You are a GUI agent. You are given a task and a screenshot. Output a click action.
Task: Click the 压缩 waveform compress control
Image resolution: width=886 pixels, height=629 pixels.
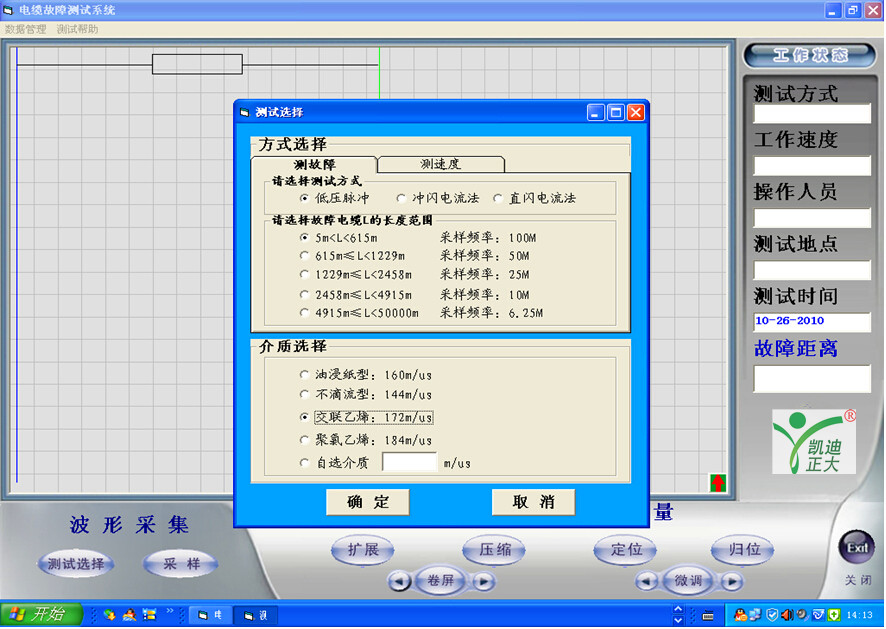pos(493,550)
